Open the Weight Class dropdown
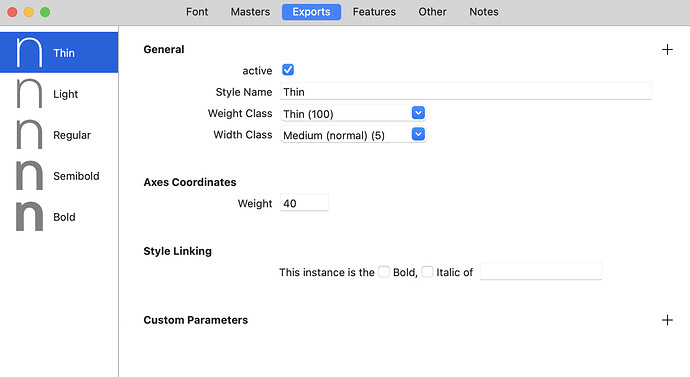Screen dimensions: 690x377 point(353,113)
